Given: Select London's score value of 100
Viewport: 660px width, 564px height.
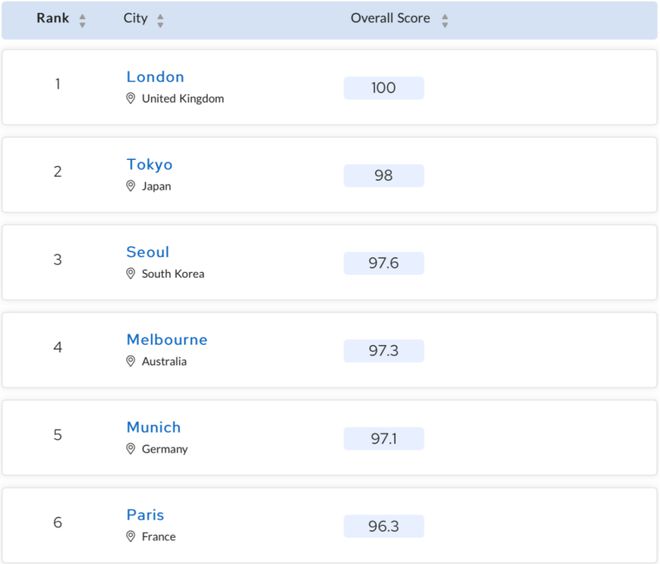Looking at the screenshot, I should tap(383, 88).
